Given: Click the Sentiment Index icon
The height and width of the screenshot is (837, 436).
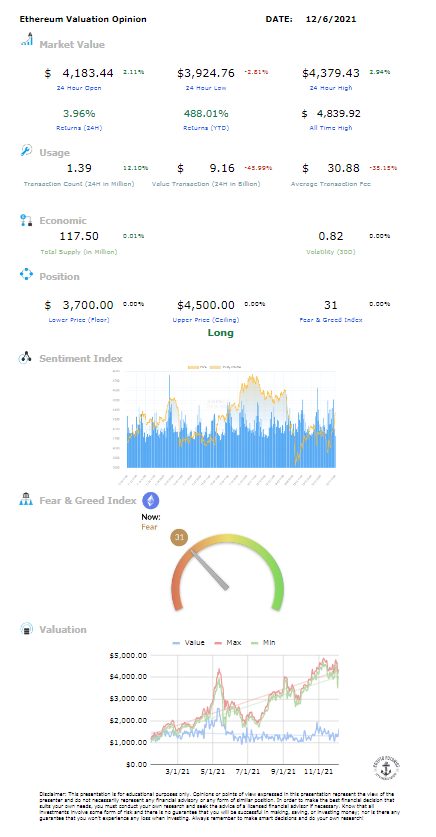Looking at the screenshot, I should [x=27, y=358].
